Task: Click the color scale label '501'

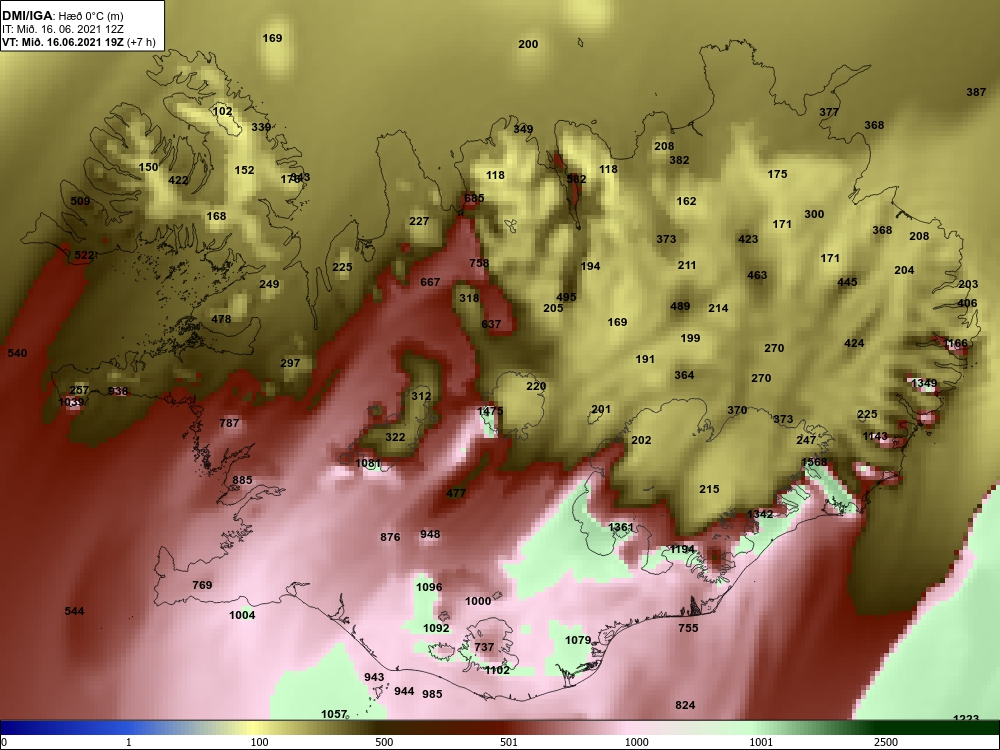Action: 509,742
